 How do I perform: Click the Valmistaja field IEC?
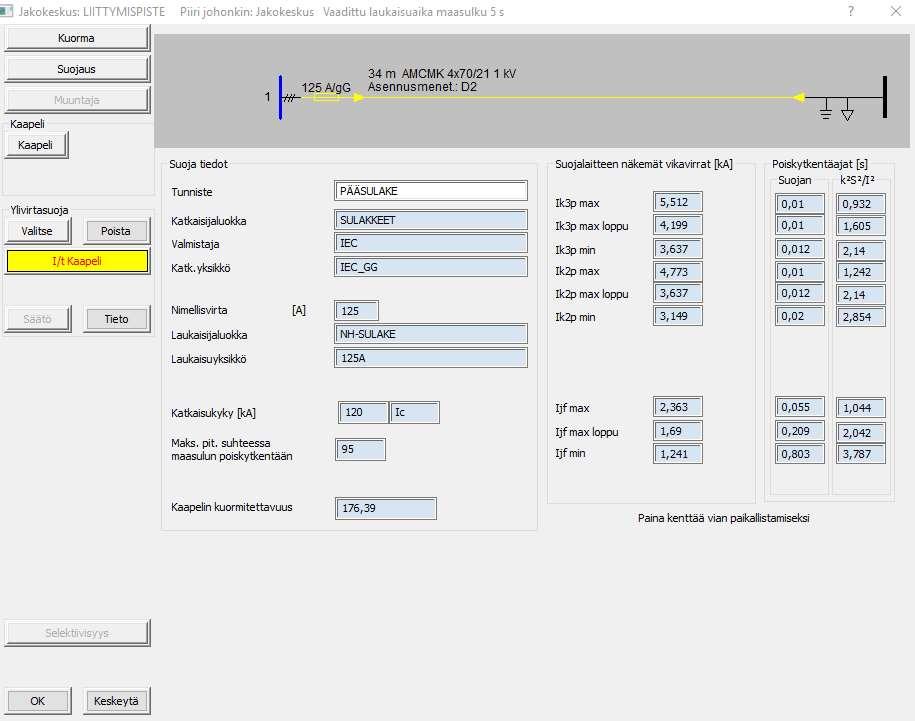pyautogui.click(x=431, y=243)
